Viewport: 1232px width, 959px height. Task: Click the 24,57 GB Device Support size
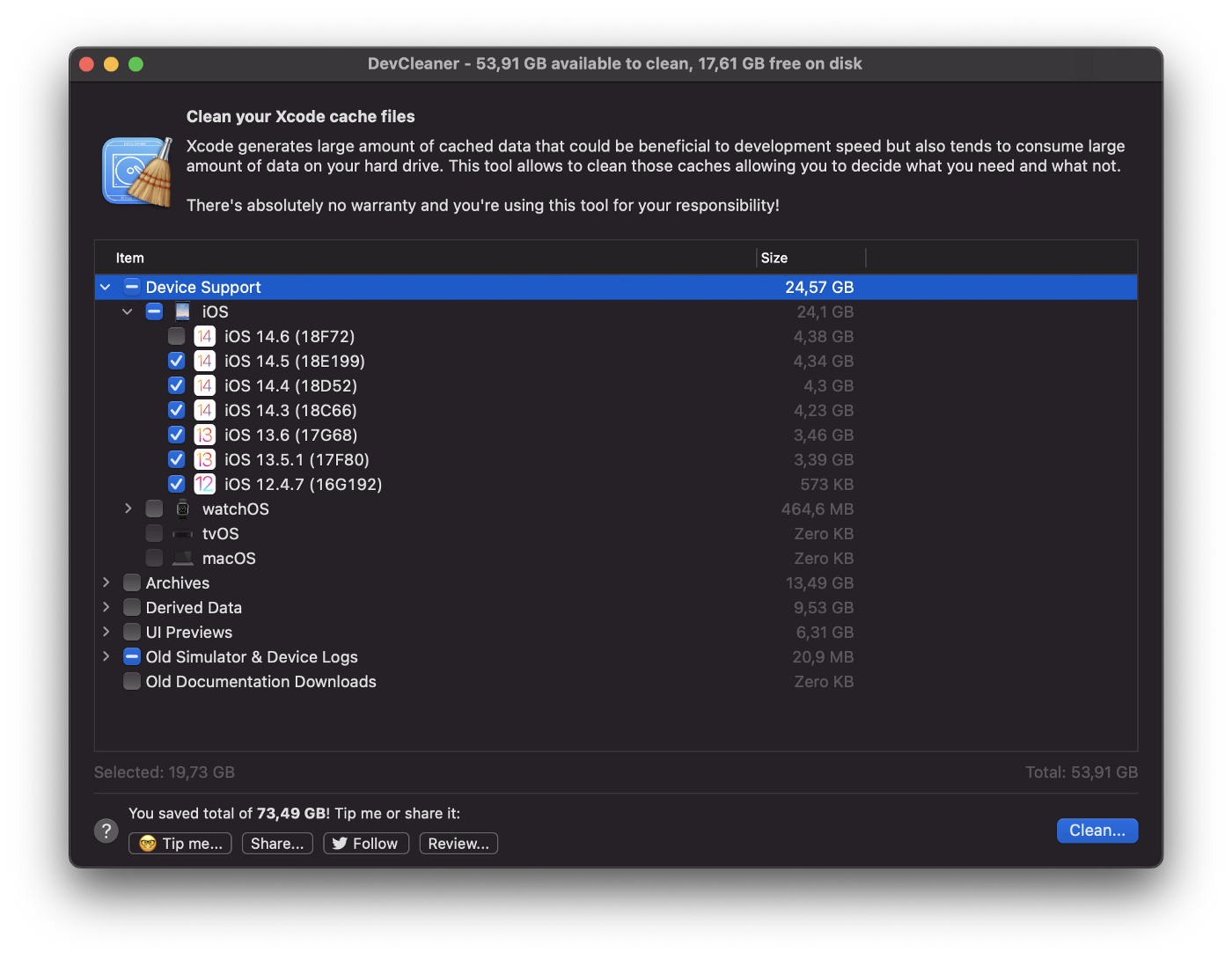pos(819,287)
